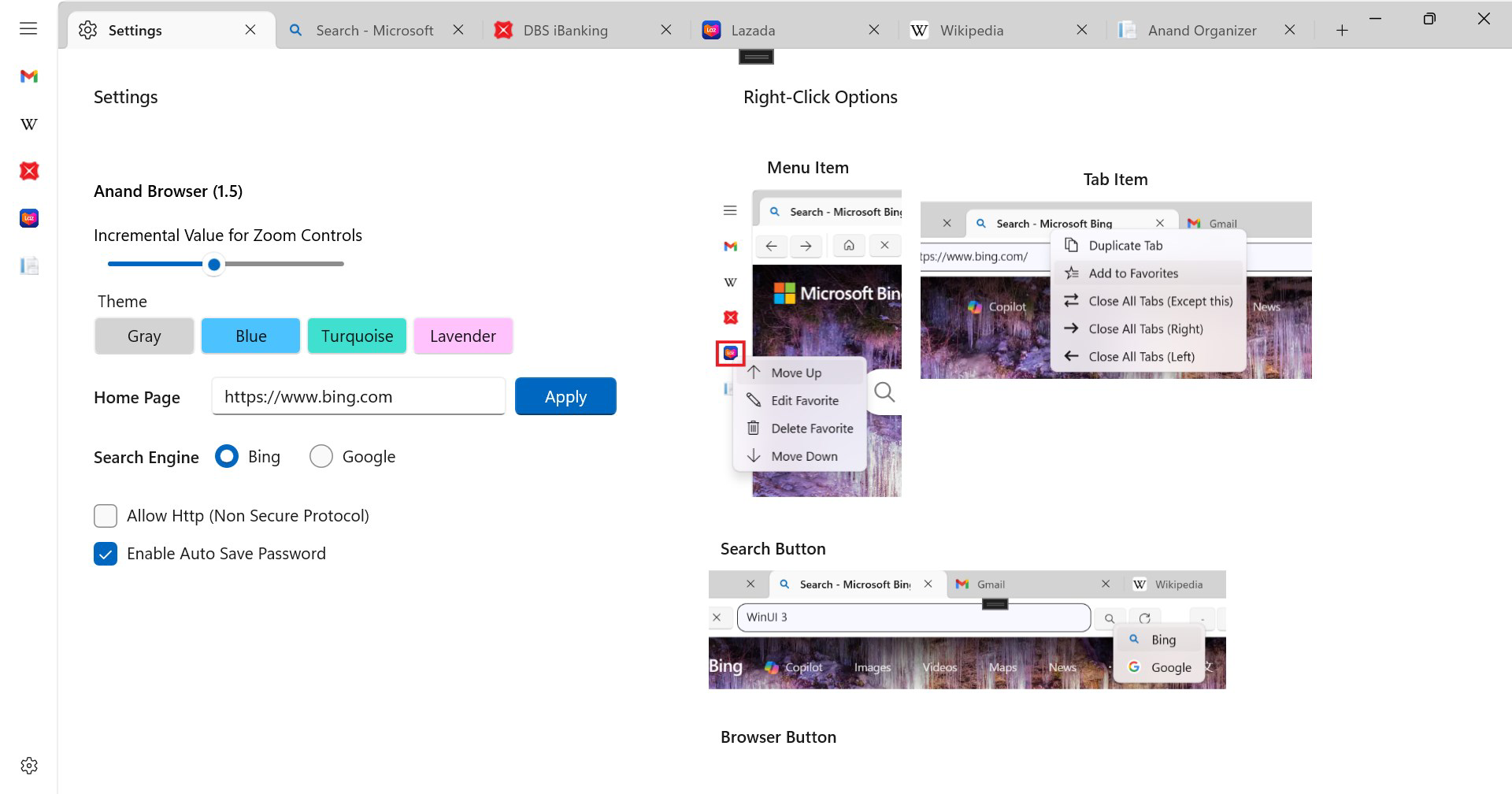Close the Settings tab

tap(250, 30)
